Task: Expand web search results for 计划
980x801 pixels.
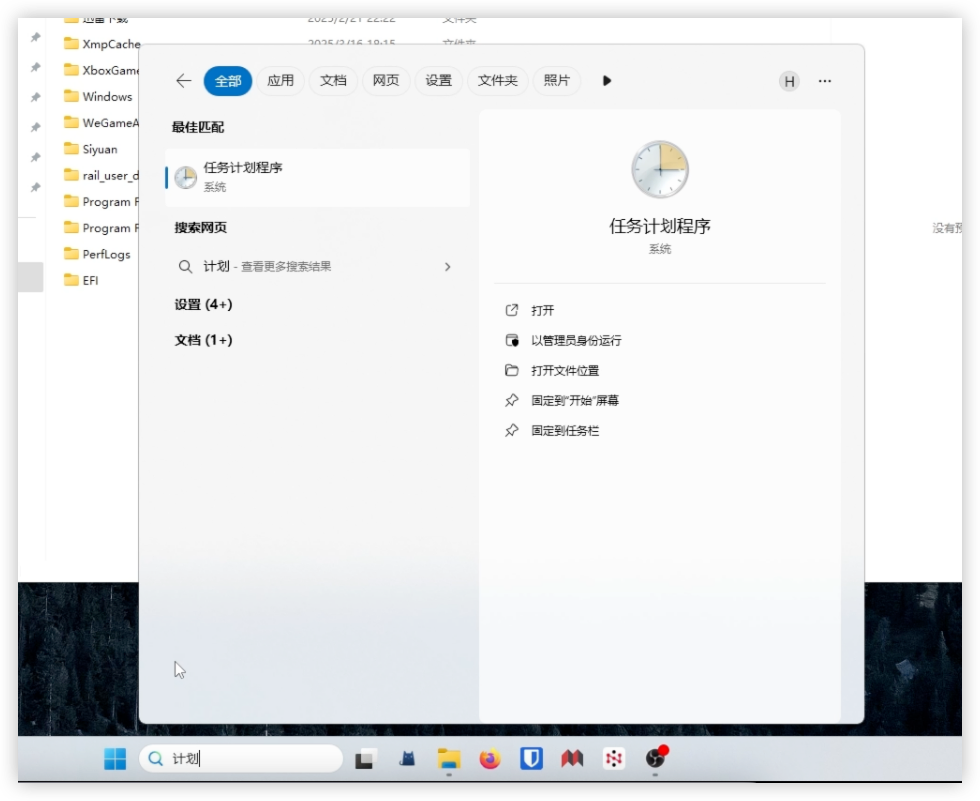Action: click(447, 267)
